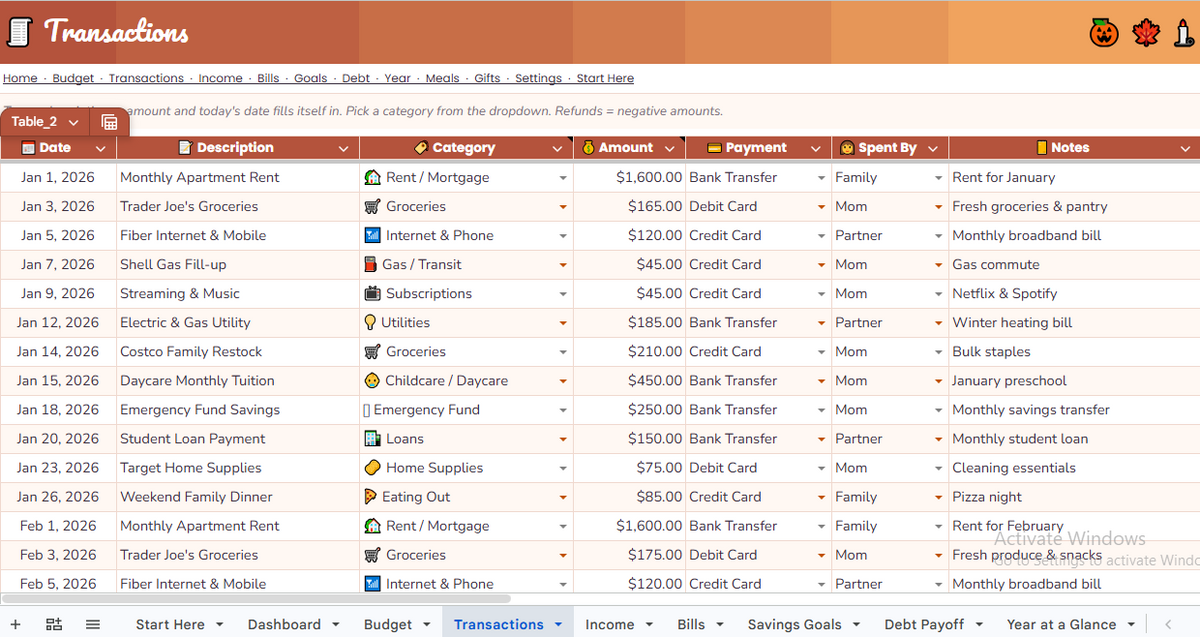The height and width of the screenshot is (637, 1200).
Task: Follow the Gifts navigation link
Action: point(487,78)
